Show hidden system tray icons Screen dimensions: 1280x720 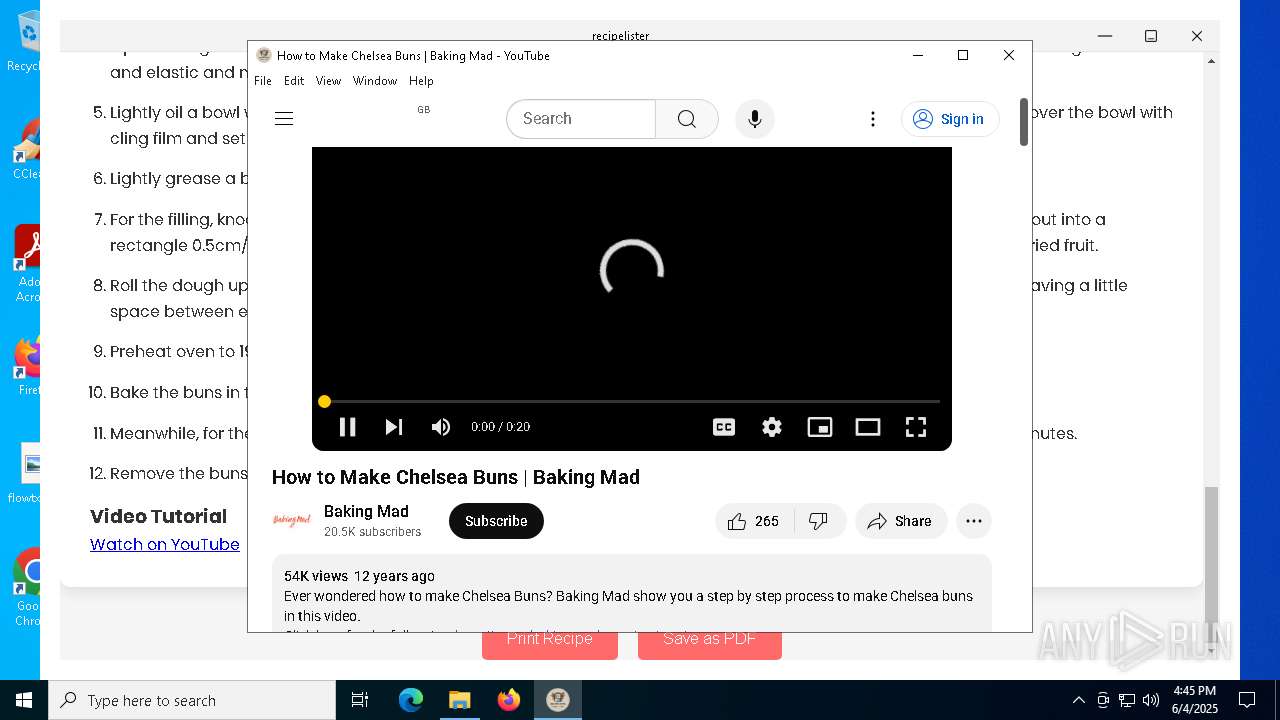(x=1078, y=700)
